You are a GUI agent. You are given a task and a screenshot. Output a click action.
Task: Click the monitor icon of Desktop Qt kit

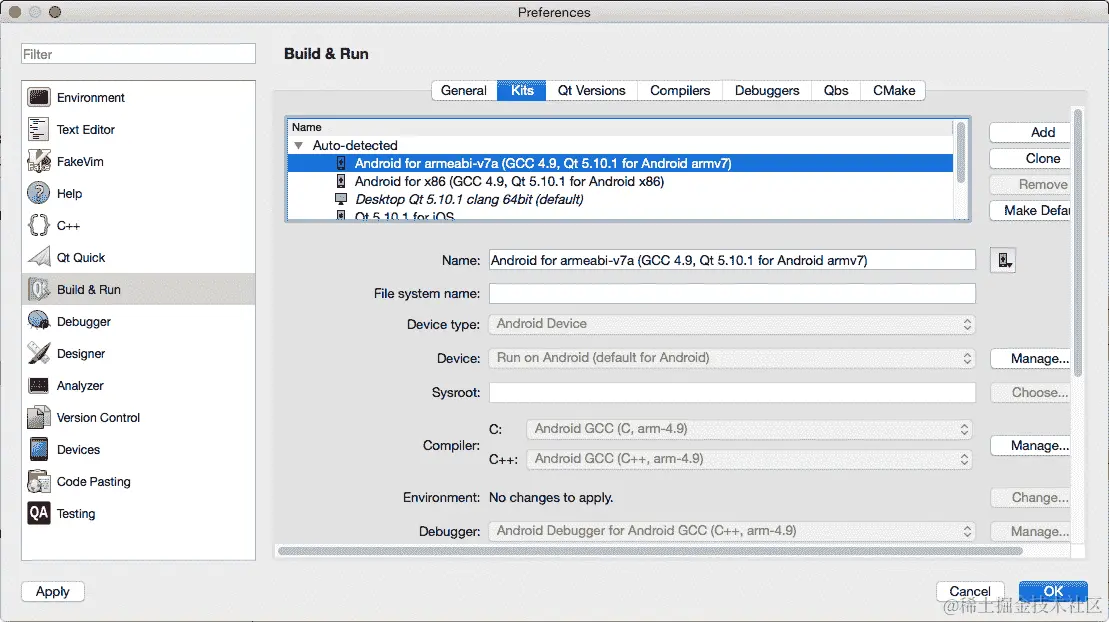pyautogui.click(x=341, y=199)
